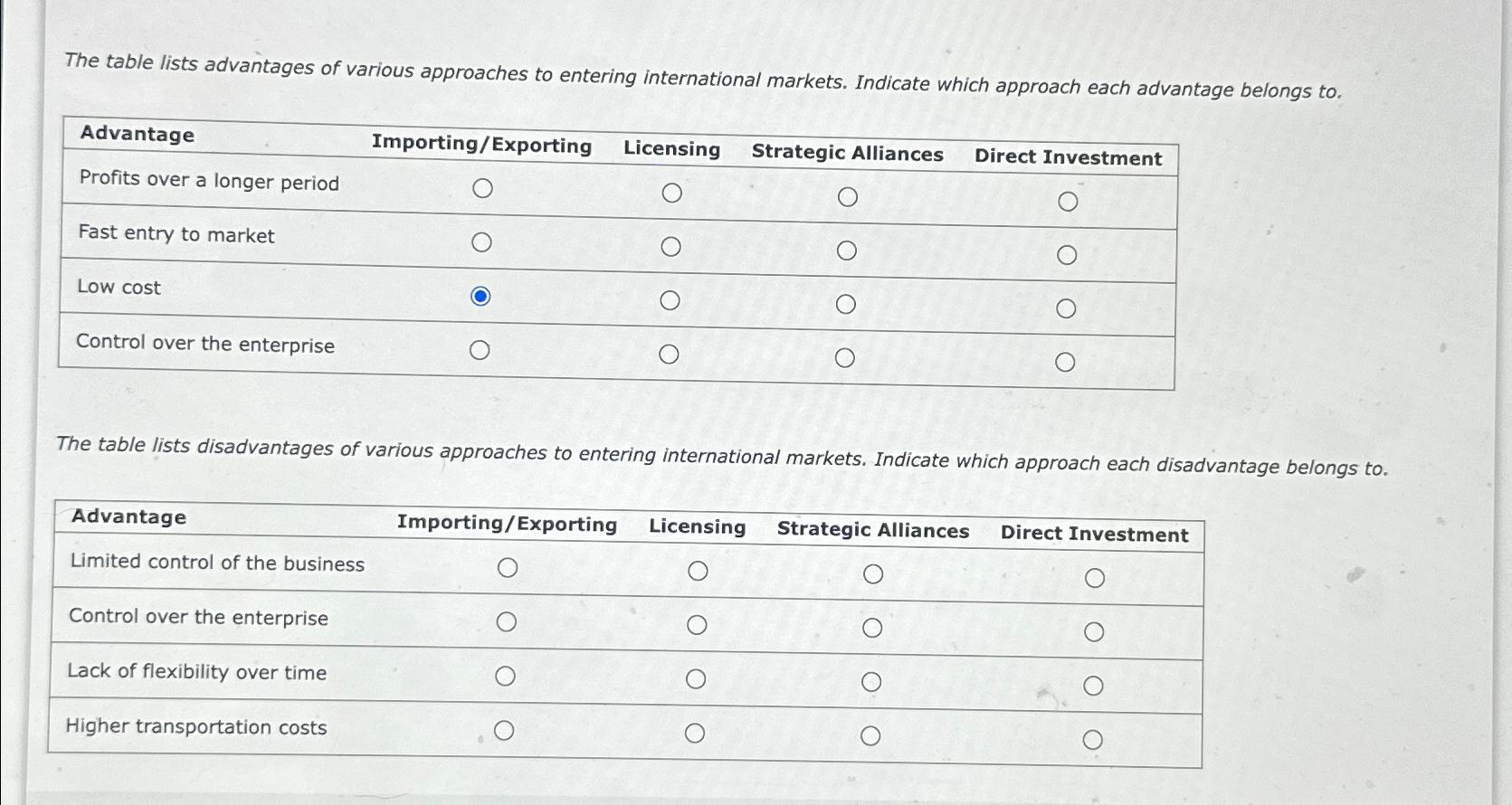The height and width of the screenshot is (805, 1512).
Task: Select Direct Investment for Lack of flexibility over time
Action: point(1094,687)
